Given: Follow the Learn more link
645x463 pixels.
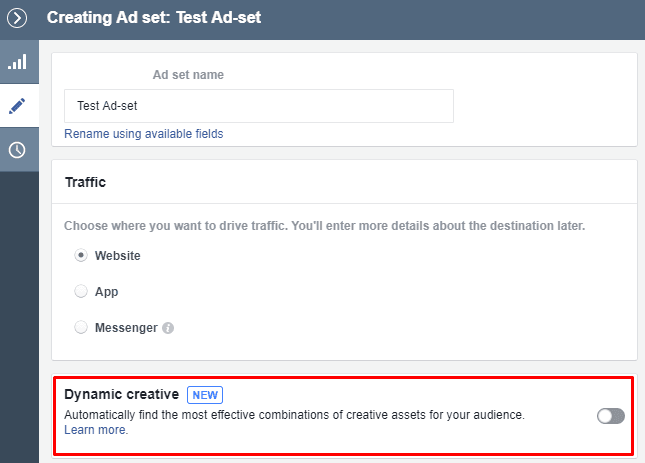Looking at the screenshot, I should (x=96, y=430).
